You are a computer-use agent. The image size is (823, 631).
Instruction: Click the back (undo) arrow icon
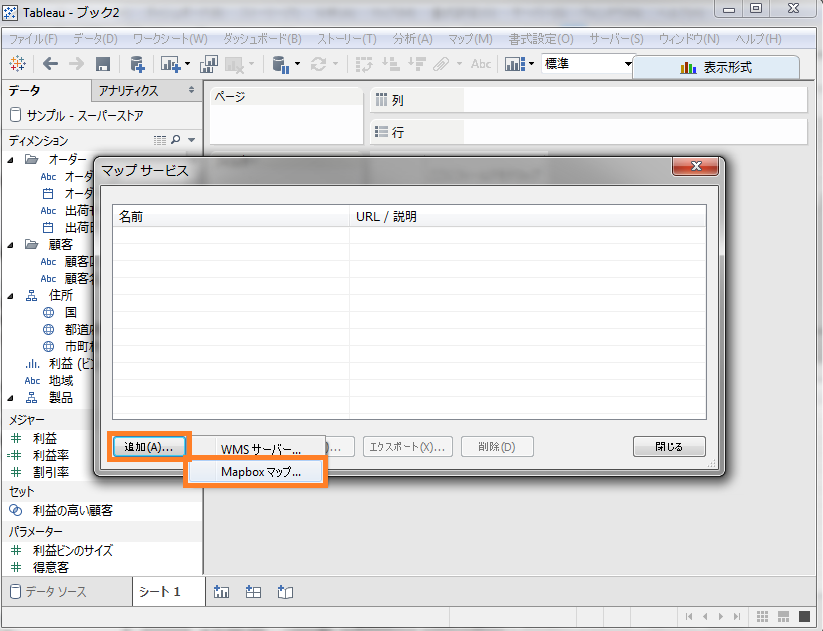point(50,64)
